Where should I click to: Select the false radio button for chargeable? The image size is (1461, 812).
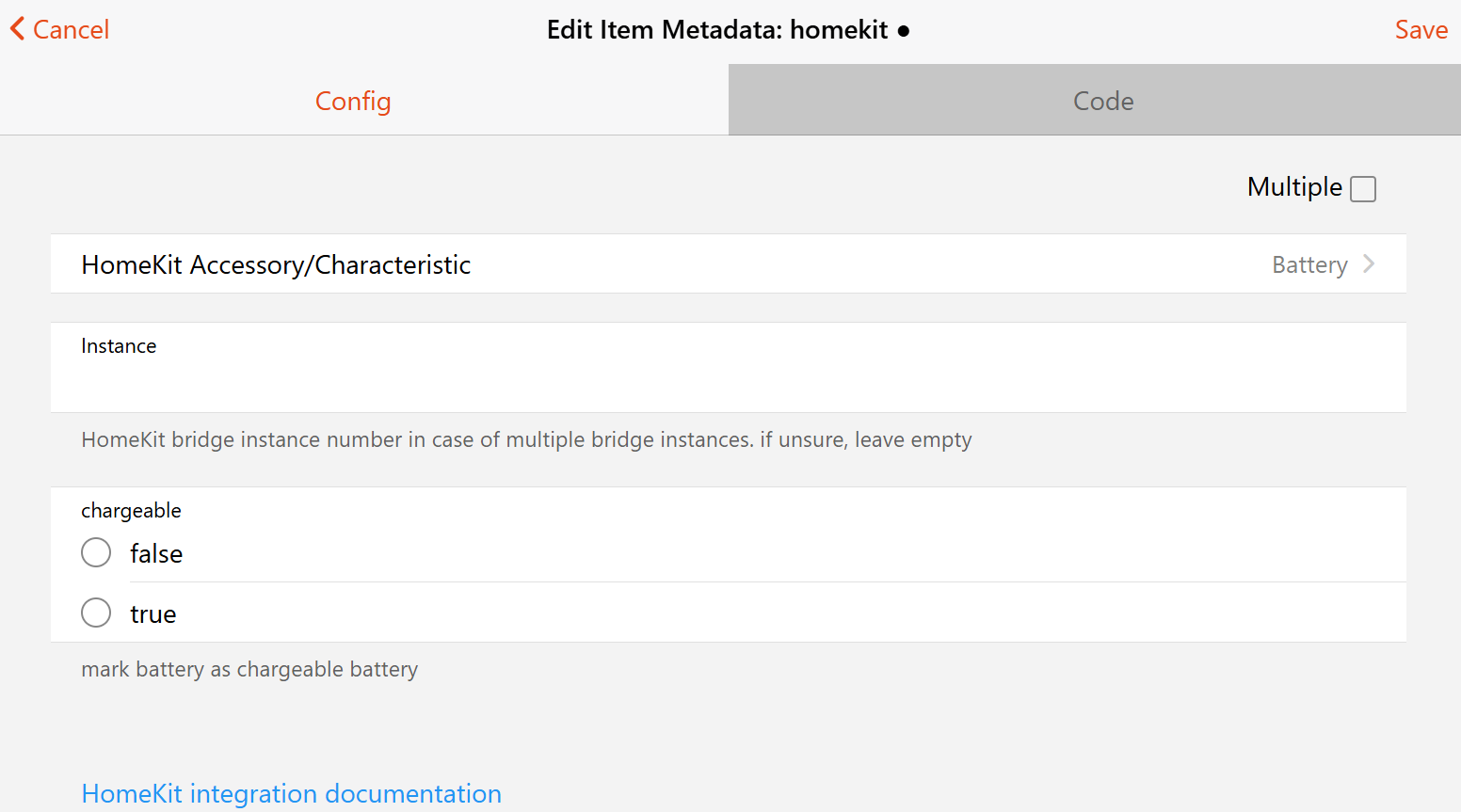tap(96, 552)
